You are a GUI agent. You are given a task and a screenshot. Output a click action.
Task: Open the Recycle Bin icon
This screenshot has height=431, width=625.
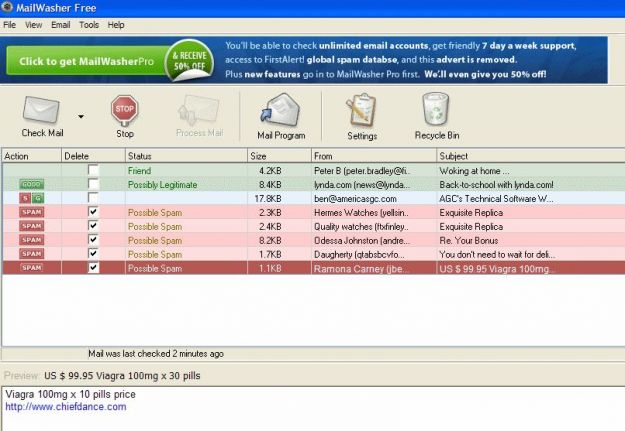coord(436,109)
